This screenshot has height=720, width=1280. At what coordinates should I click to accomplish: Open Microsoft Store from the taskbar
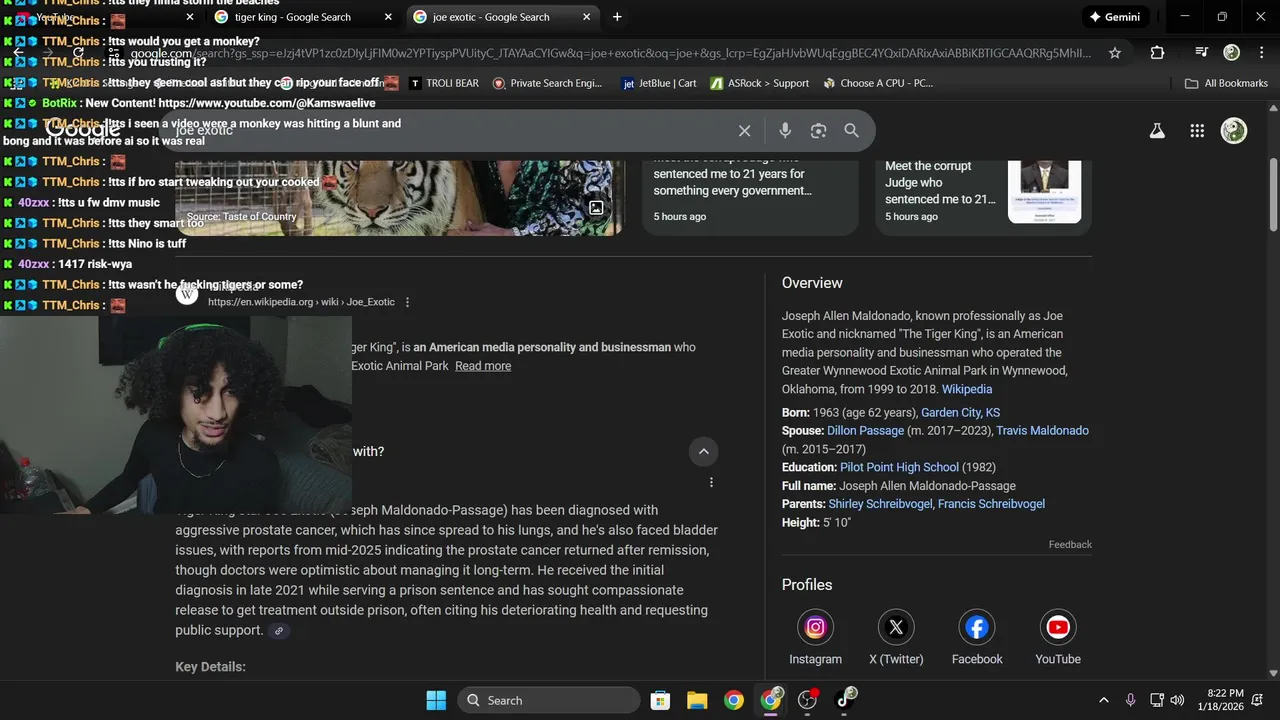[x=659, y=700]
